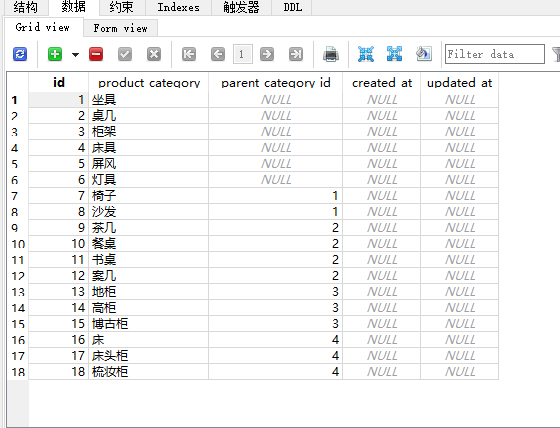Click the blue refresh table data icon

[20, 54]
